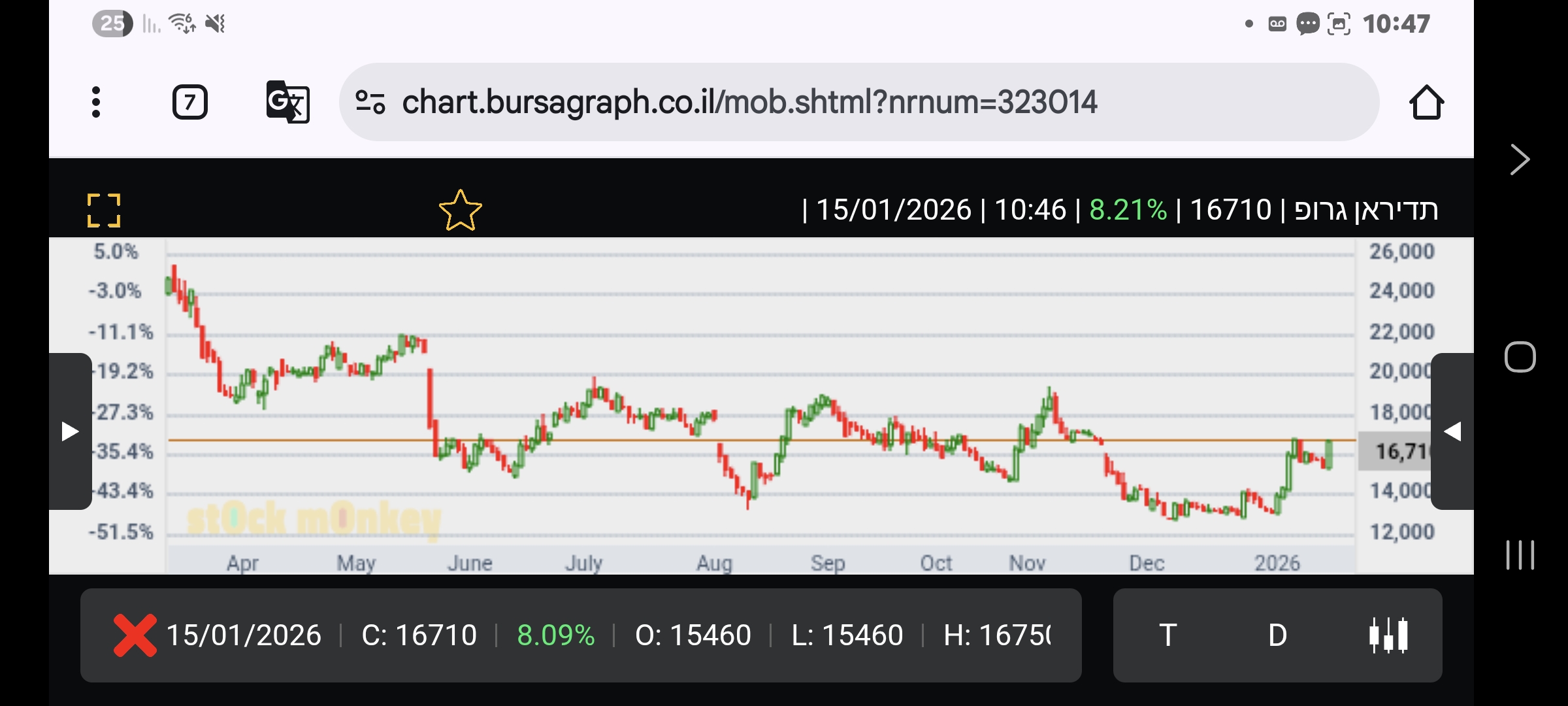Go to the browser home page
Image resolution: width=1568 pixels, height=706 pixels.
click(1426, 102)
